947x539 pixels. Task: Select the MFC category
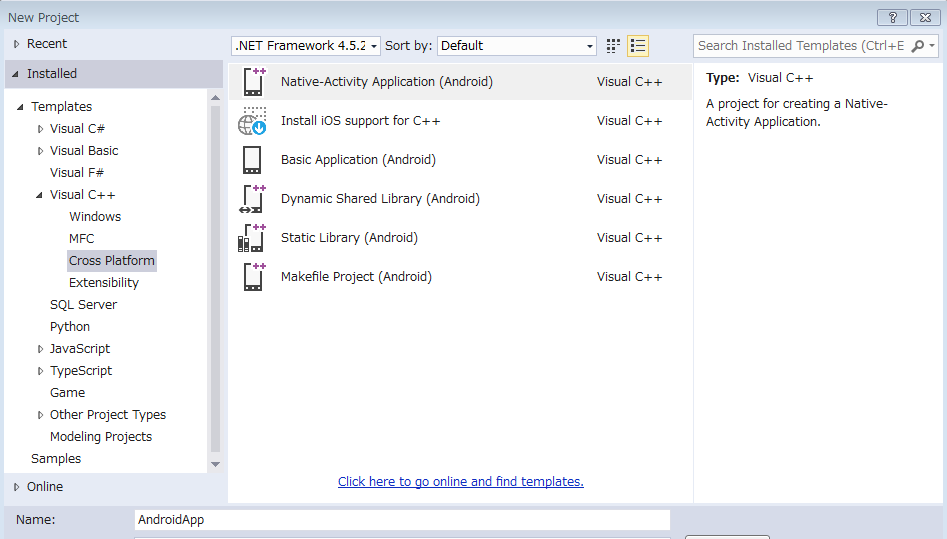pyautogui.click(x=82, y=239)
